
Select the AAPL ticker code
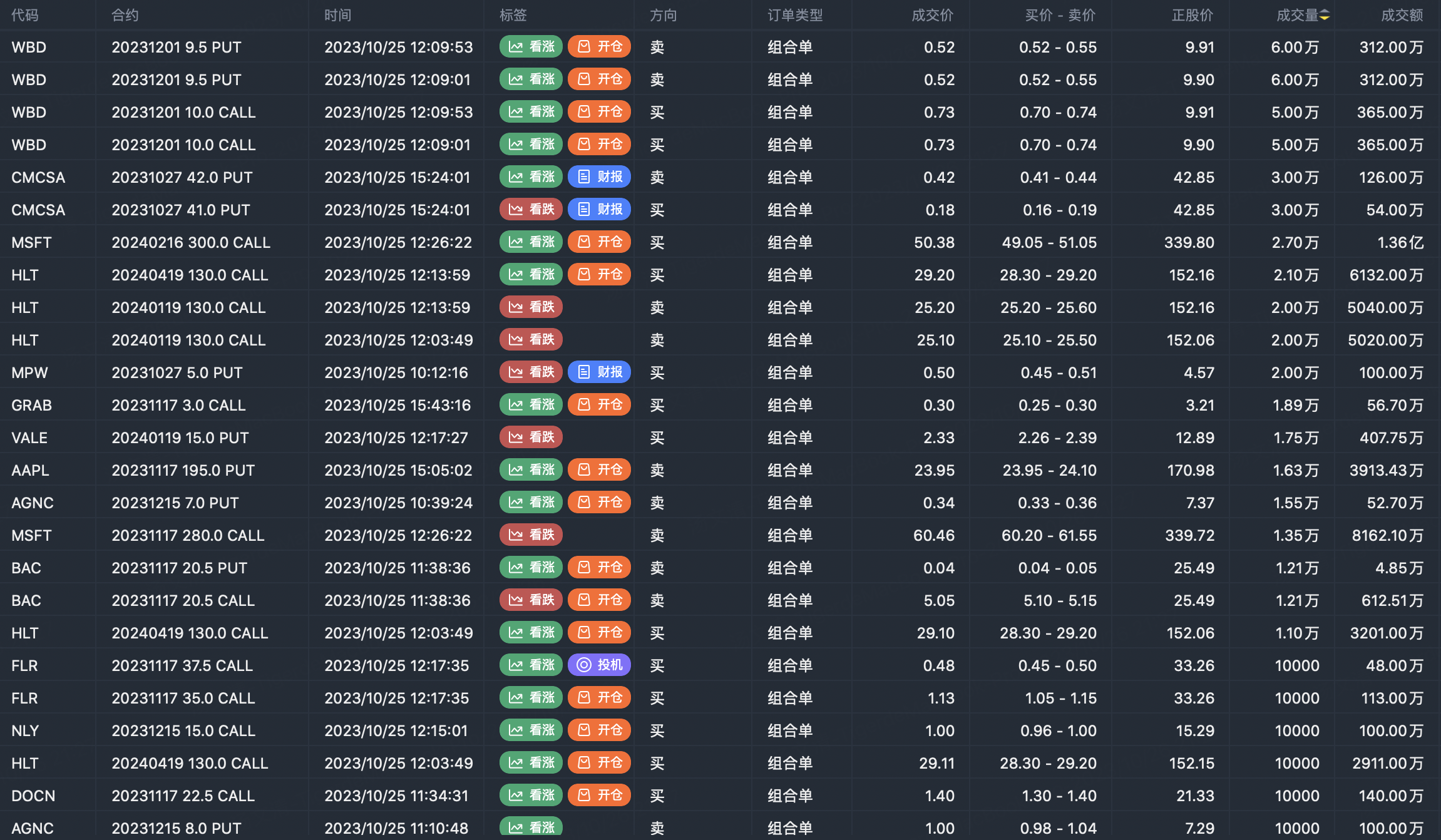pyautogui.click(x=30, y=470)
